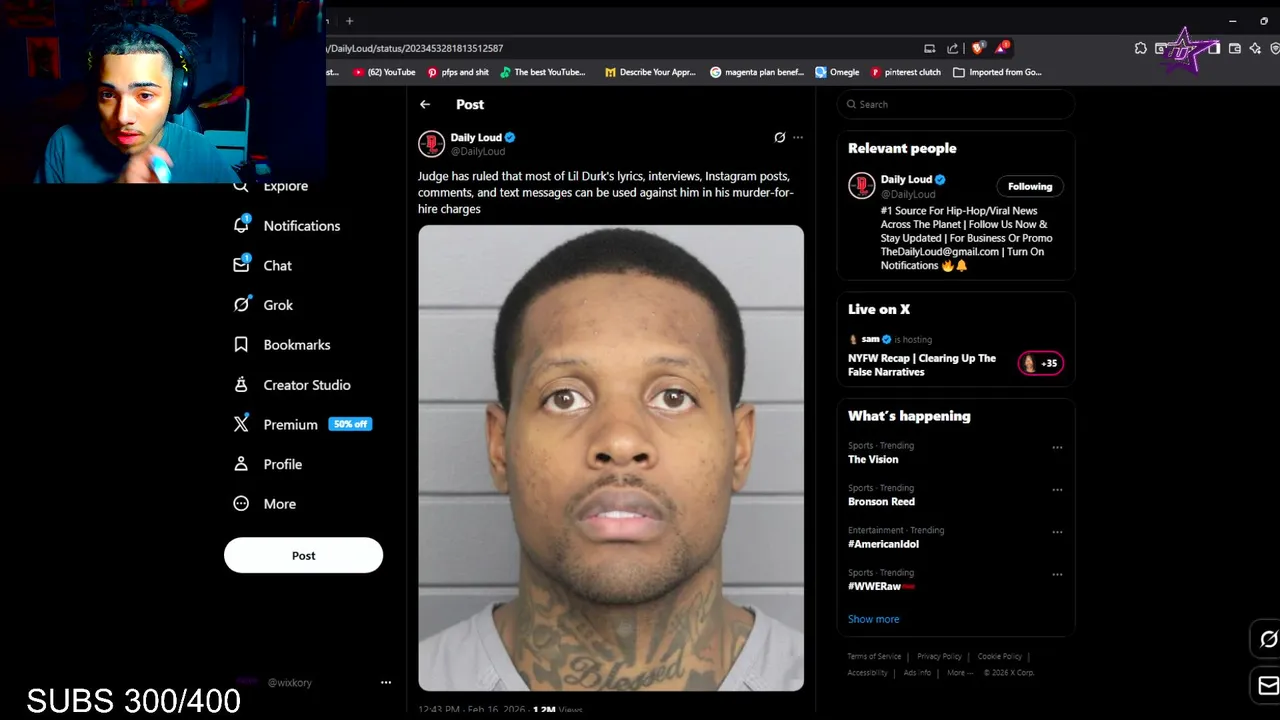Open options dots for #AmericanIdol trend
This screenshot has width=1280, height=720.
point(1057,532)
